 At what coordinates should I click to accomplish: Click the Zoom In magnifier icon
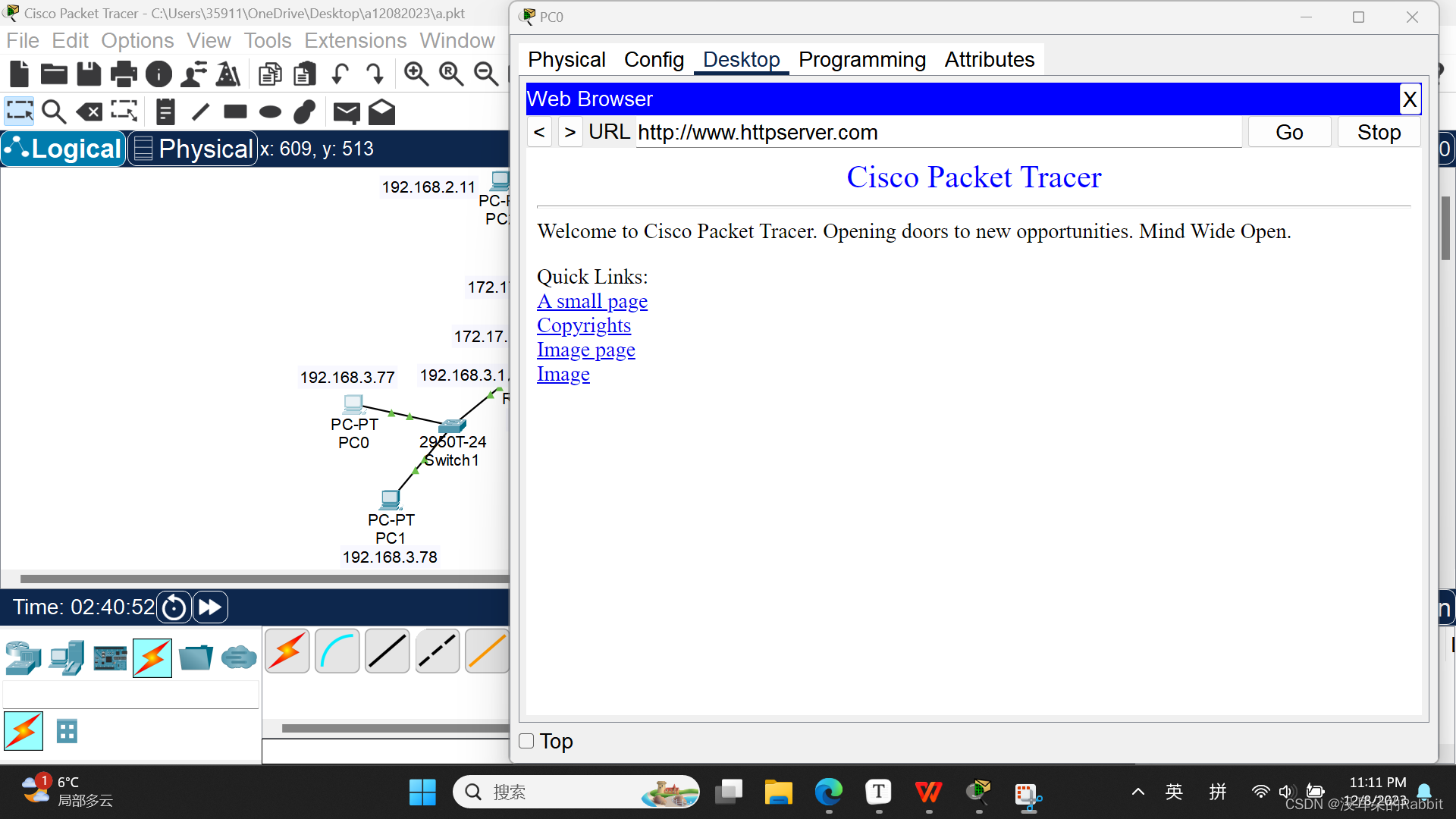[416, 74]
